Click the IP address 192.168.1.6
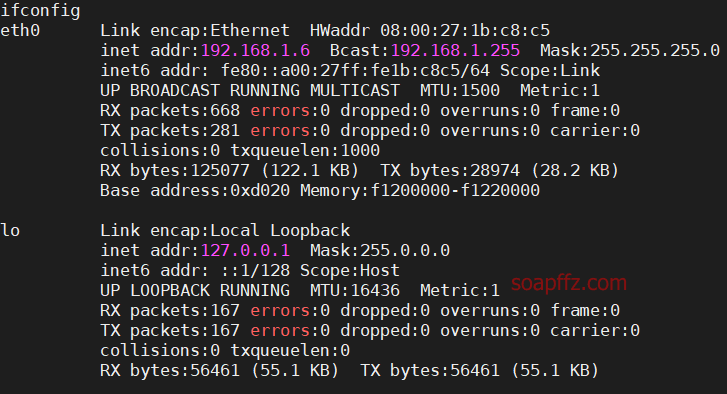The width and height of the screenshot is (727, 394). tap(255, 51)
